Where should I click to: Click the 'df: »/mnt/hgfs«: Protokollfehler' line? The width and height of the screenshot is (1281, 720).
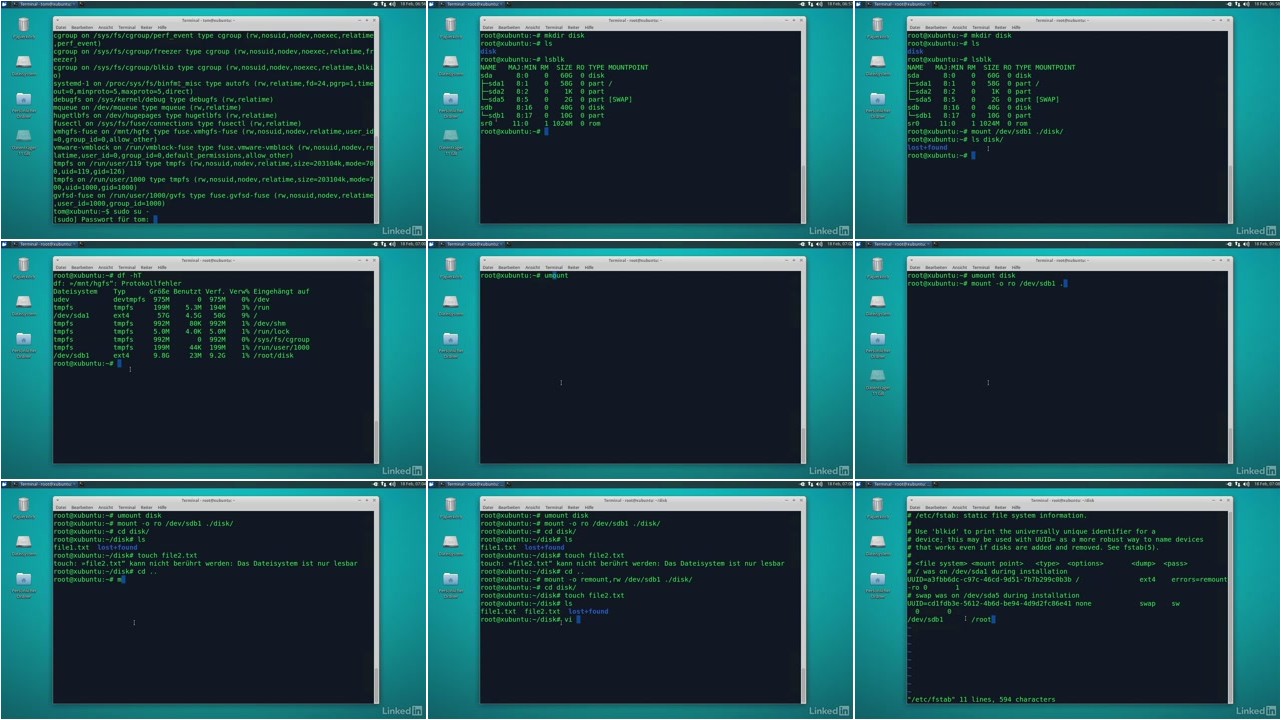[118, 283]
